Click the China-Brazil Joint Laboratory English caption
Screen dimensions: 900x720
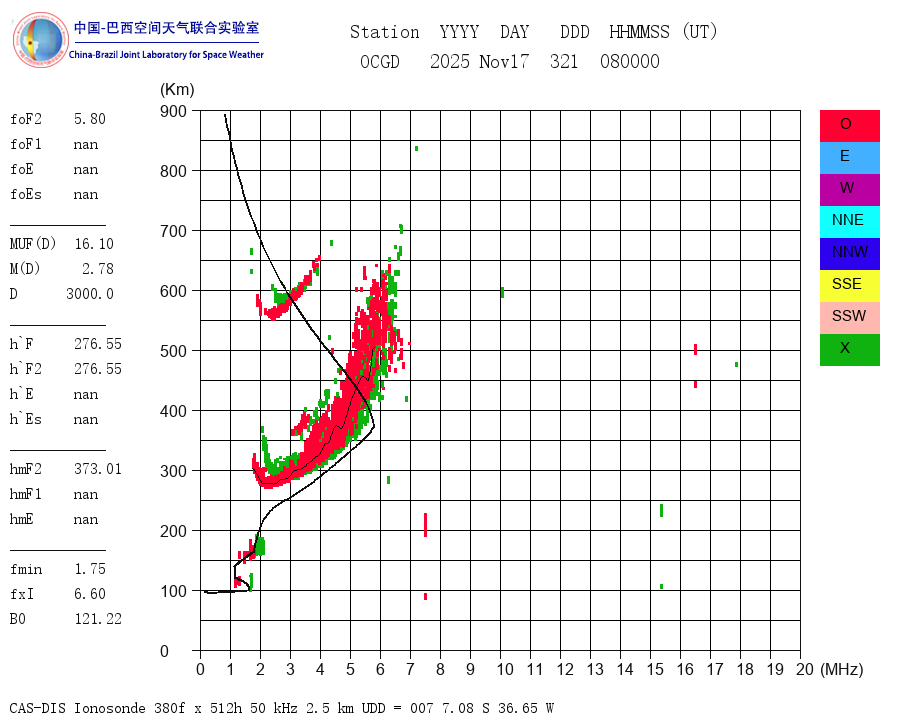click(166, 55)
